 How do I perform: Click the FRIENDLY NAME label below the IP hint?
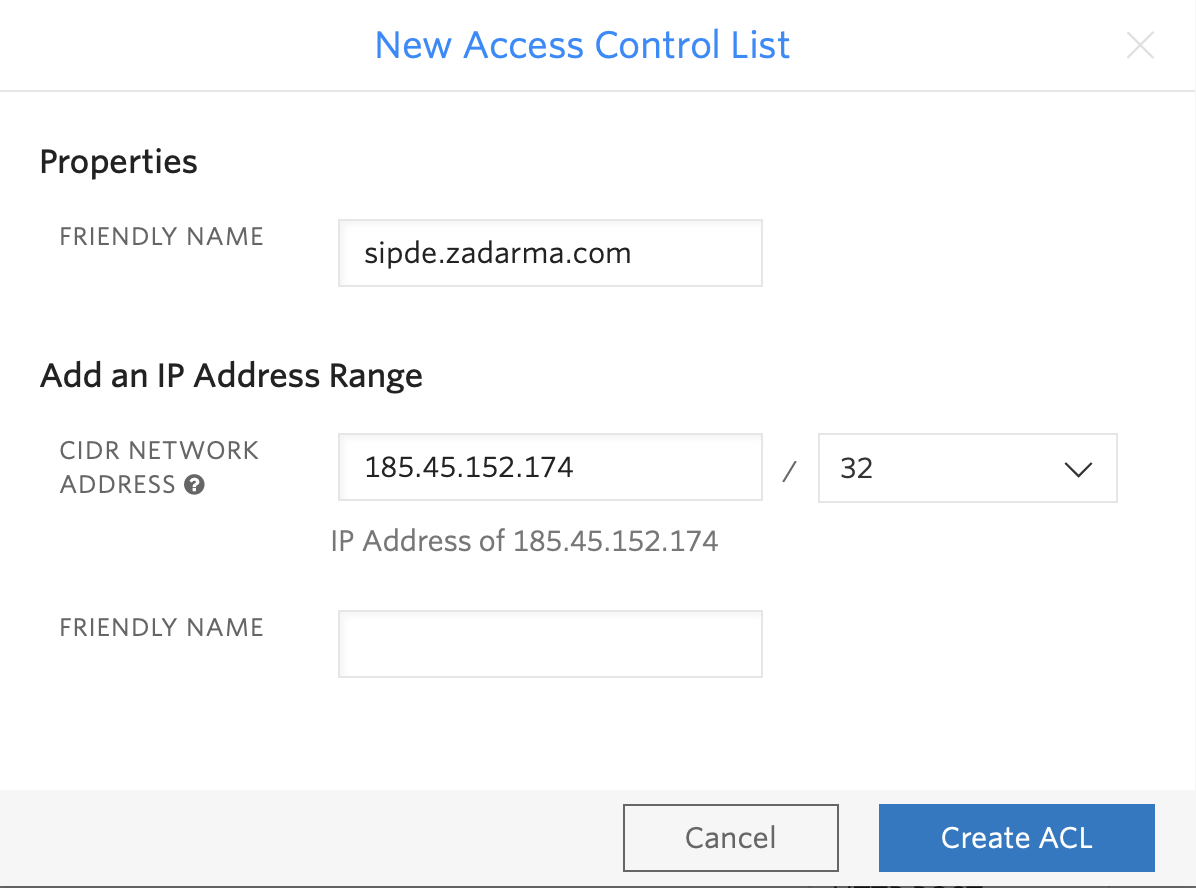tap(161, 628)
